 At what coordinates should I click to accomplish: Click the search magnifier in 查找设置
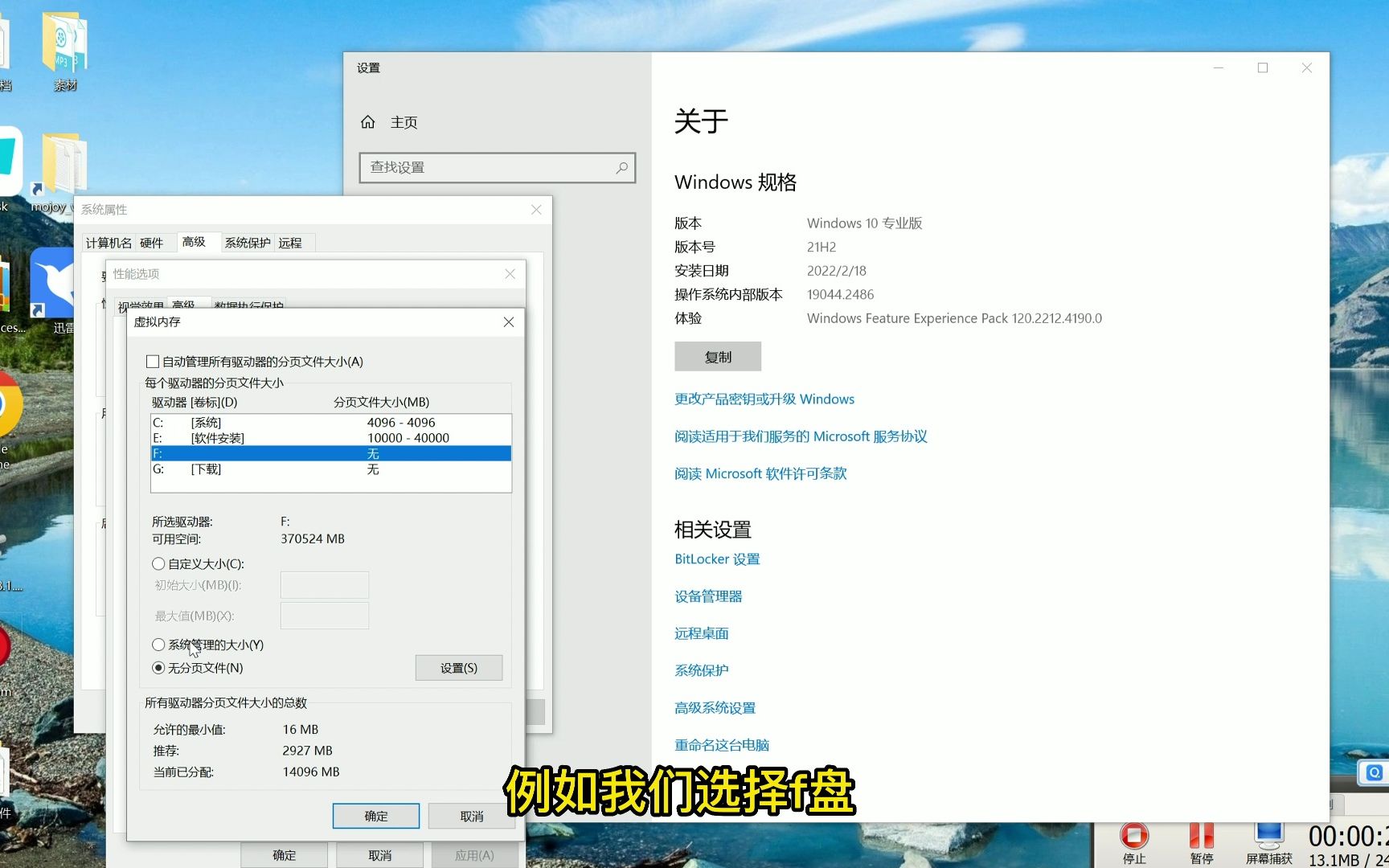tap(621, 167)
